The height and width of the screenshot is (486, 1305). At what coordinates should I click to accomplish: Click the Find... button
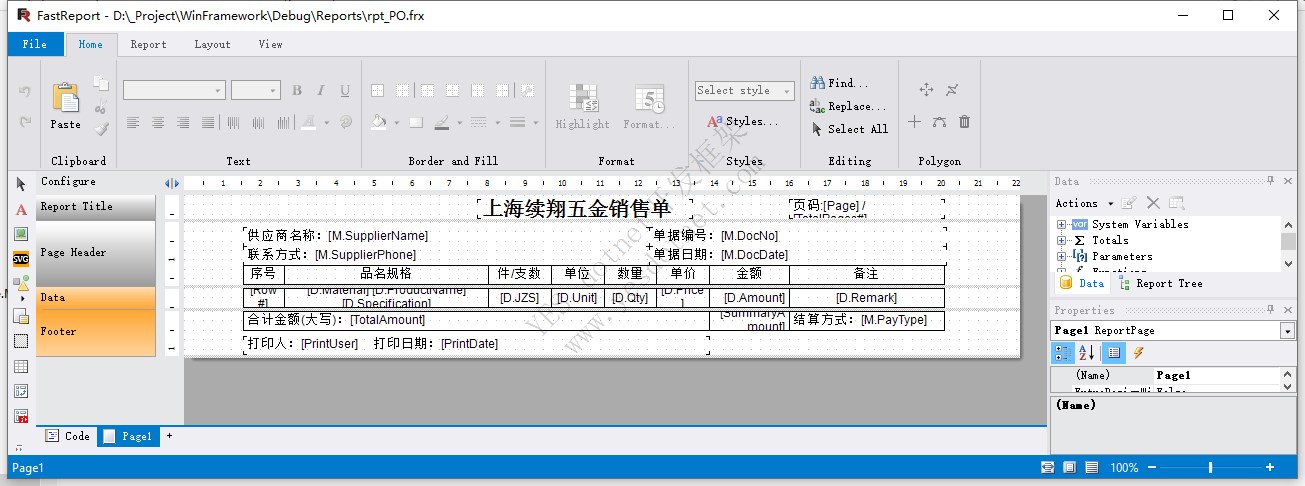[840, 83]
